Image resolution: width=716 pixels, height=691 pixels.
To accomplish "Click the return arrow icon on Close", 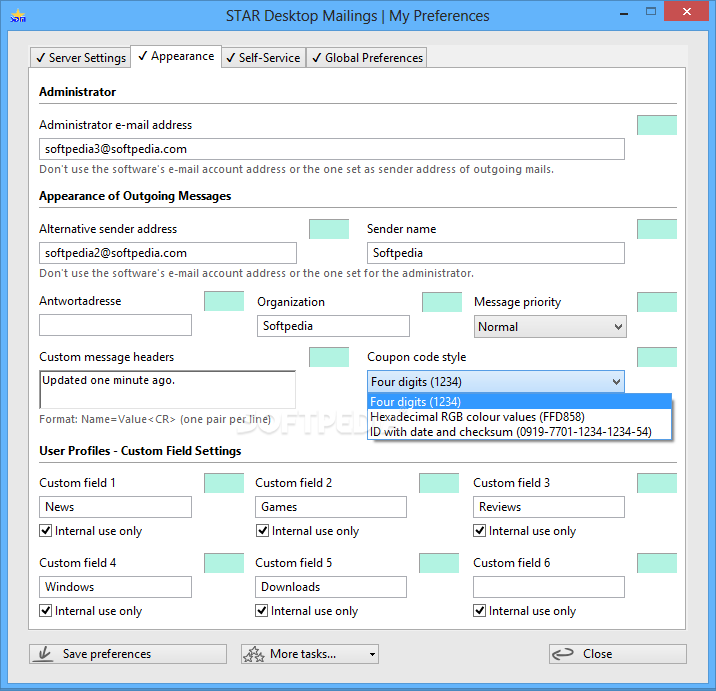I will [x=563, y=654].
